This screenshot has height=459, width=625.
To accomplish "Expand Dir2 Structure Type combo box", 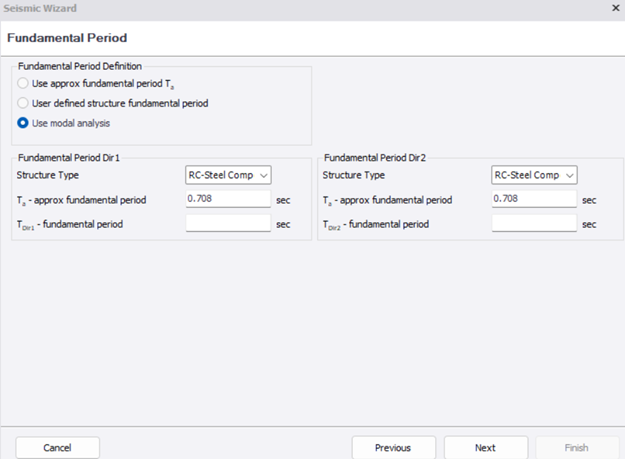I will click(534, 175).
